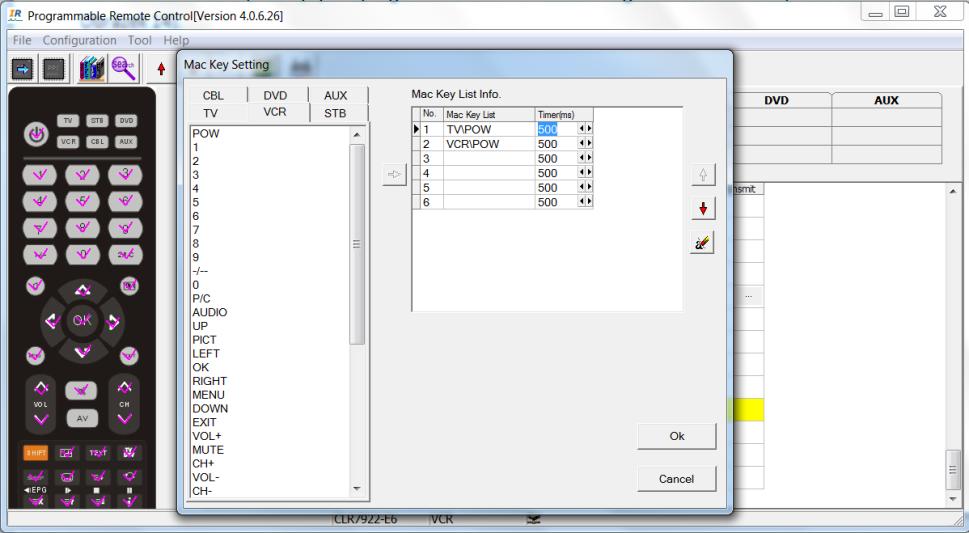Screen dimensions: 969x533
Task: Increase timer value for row 3
Action: 589,158
